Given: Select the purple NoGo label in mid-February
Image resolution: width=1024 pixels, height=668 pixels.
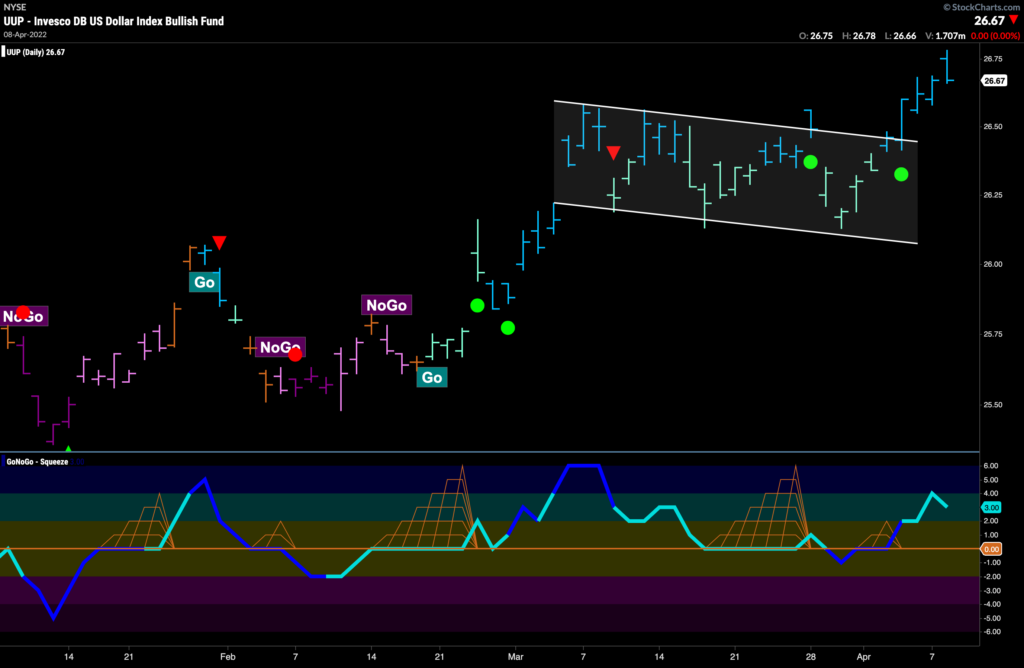Looking at the screenshot, I should (x=387, y=305).
